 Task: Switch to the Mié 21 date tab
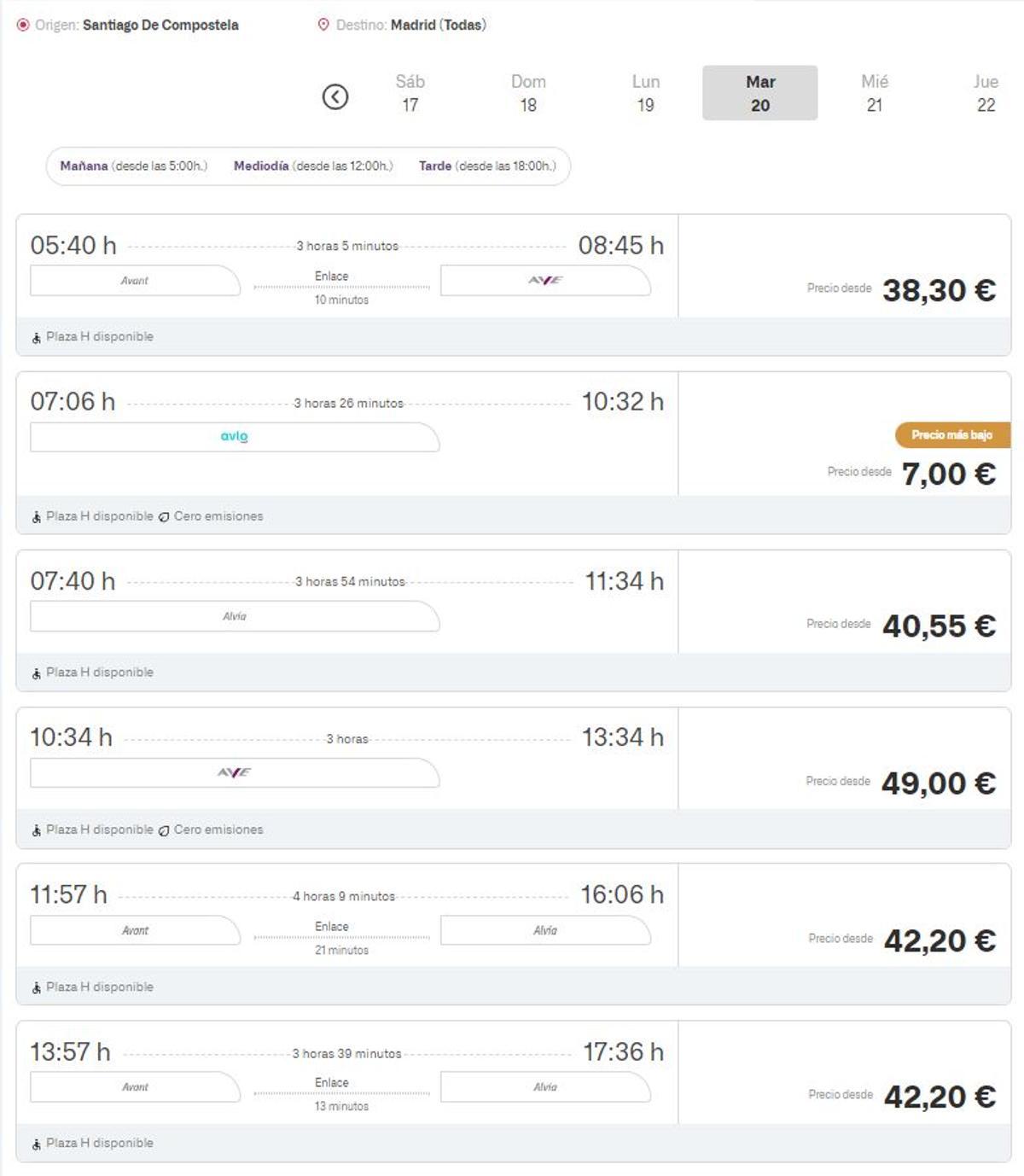pyautogui.click(x=874, y=92)
